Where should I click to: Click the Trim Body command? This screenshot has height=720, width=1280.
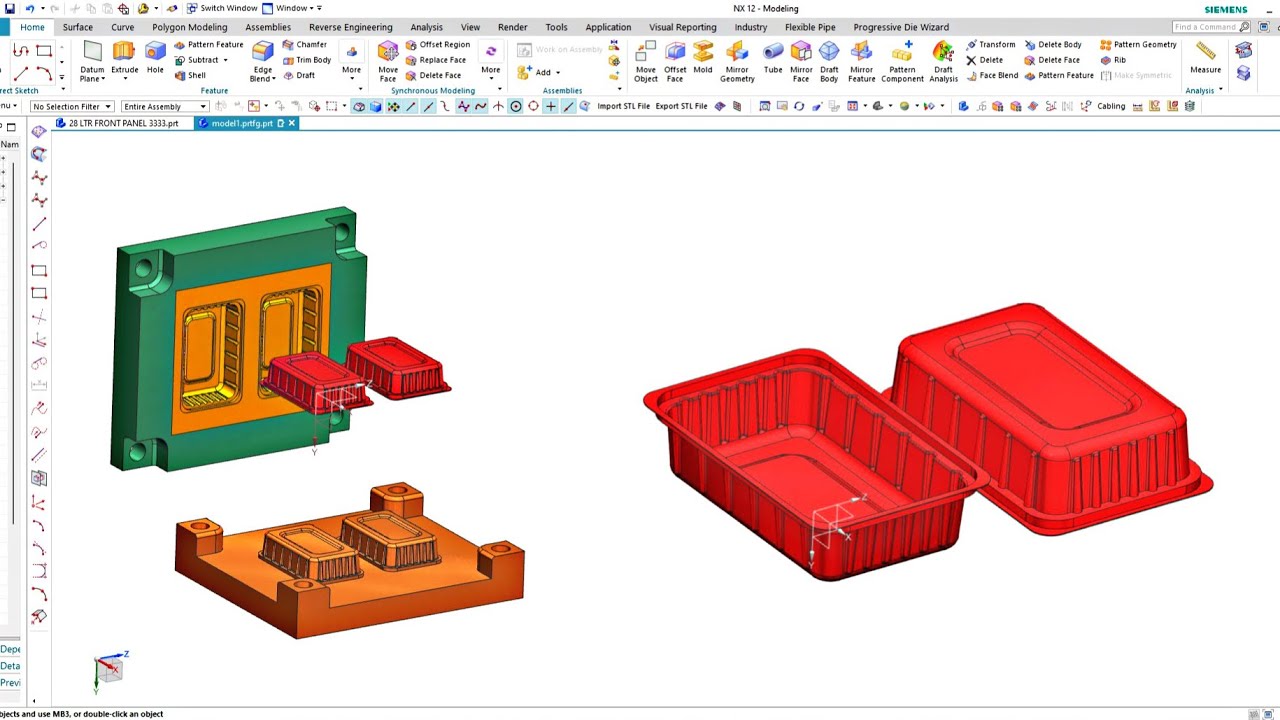tap(306, 60)
